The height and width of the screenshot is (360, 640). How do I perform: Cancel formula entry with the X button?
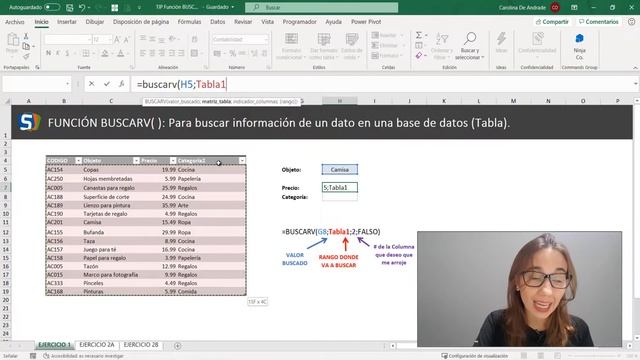91,84
